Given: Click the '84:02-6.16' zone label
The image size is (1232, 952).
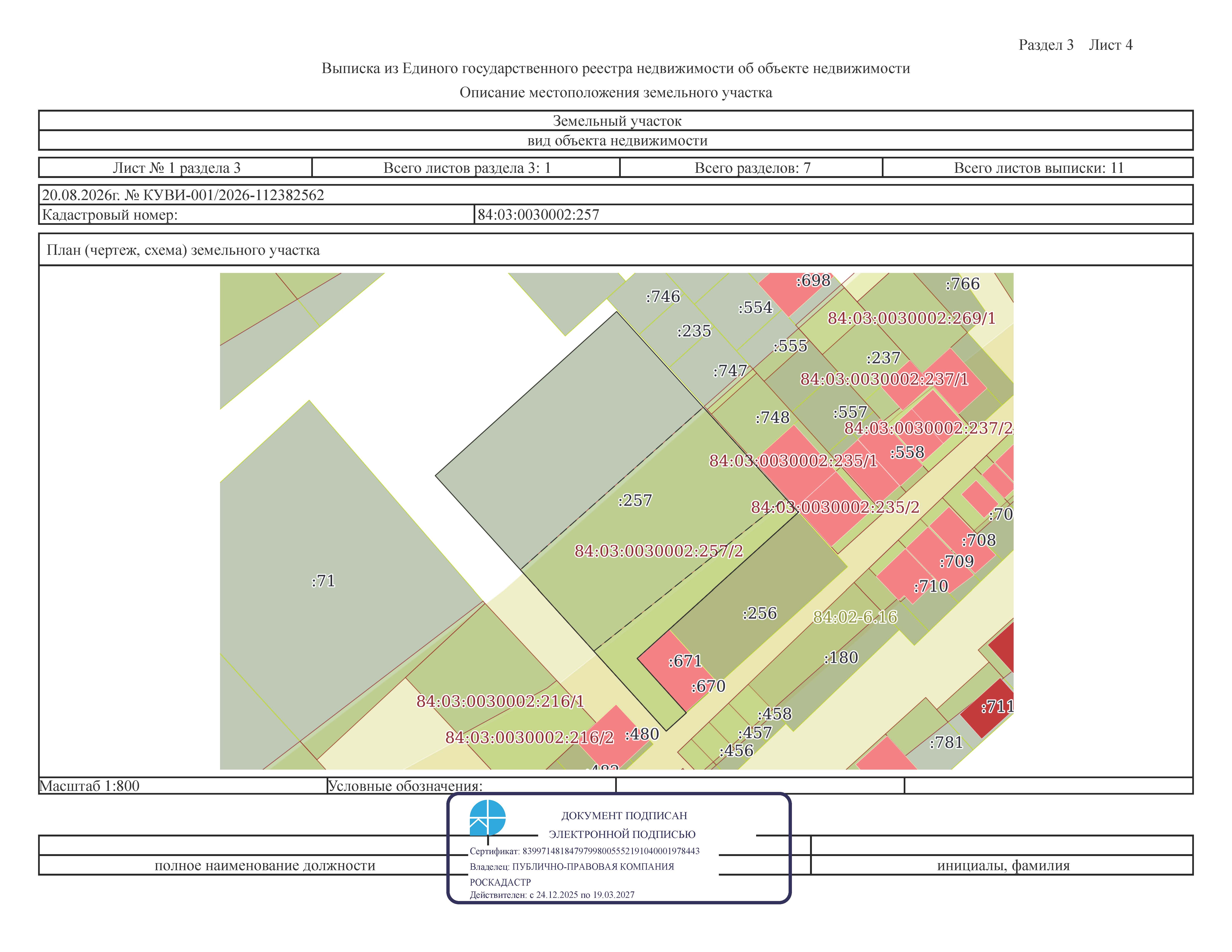Looking at the screenshot, I should pos(855,617).
